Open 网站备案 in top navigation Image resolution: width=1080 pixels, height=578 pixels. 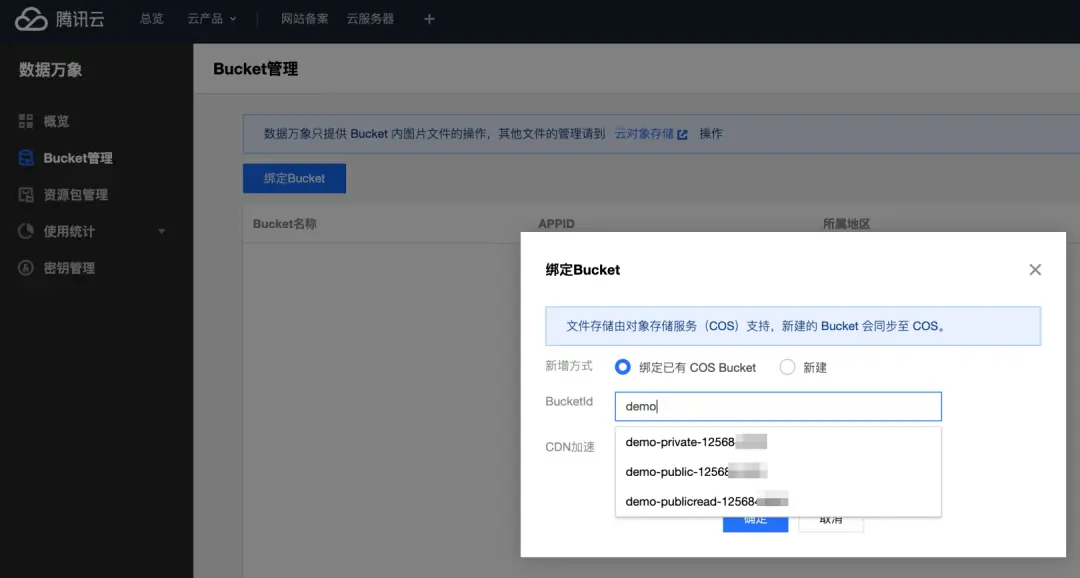(x=304, y=19)
